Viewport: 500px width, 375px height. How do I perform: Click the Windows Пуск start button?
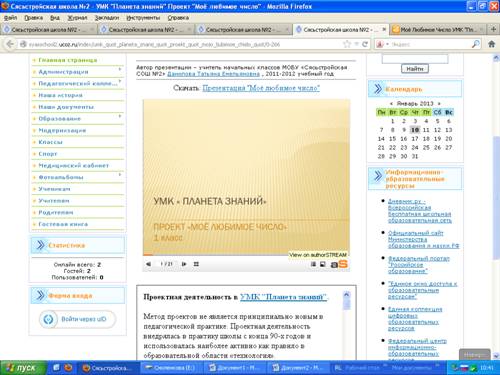pos(22,368)
